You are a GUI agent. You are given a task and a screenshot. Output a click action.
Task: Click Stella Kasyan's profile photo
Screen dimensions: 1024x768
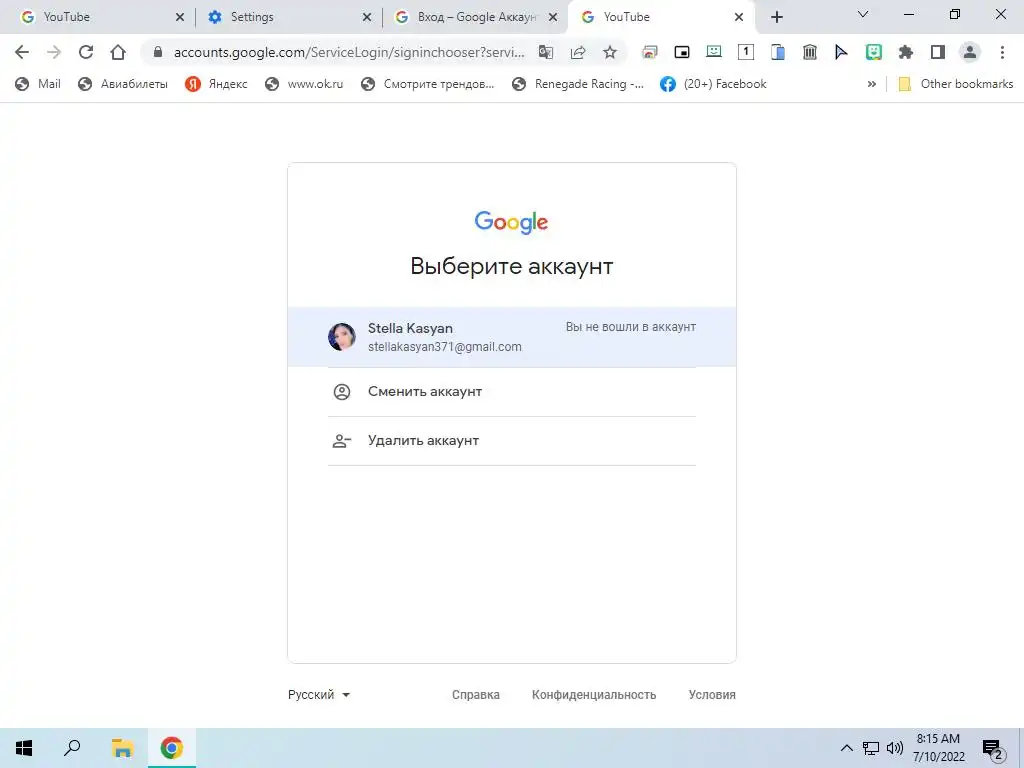click(x=342, y=337)
